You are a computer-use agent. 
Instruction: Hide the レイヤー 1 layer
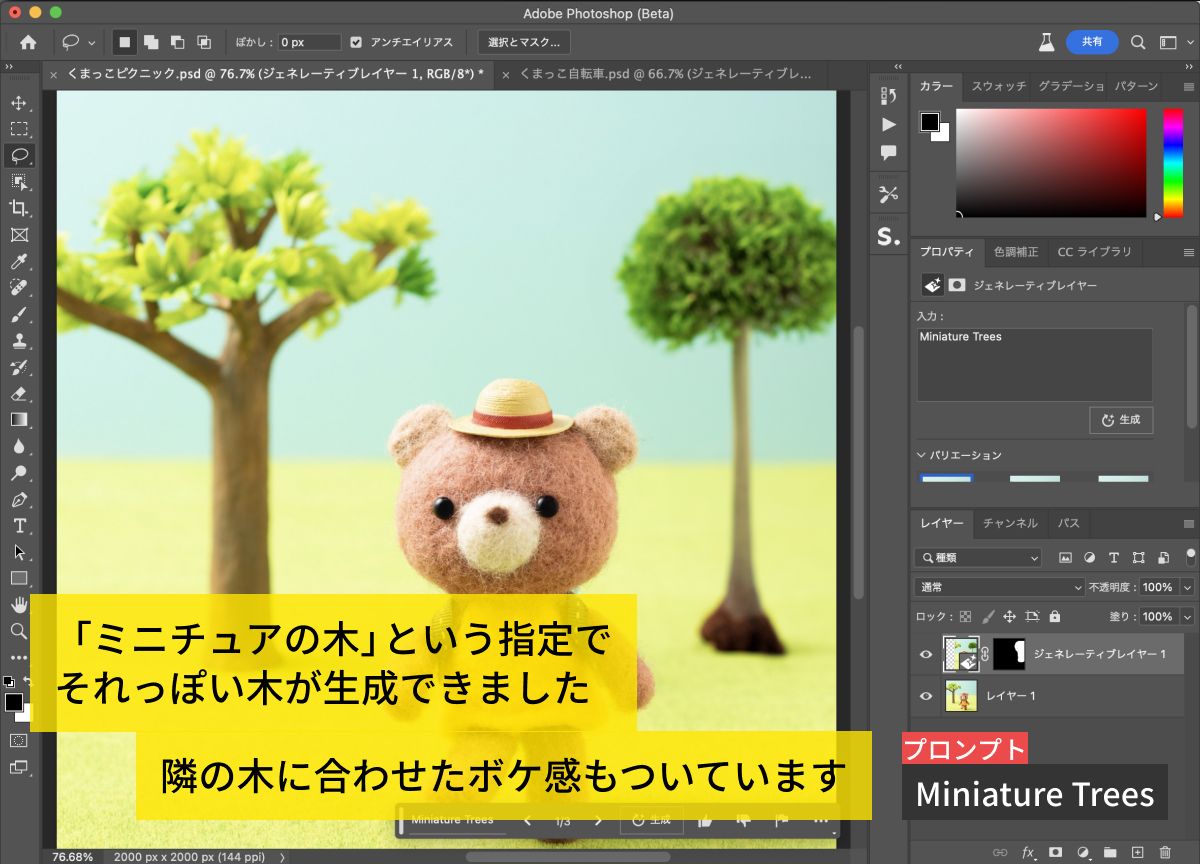[926, 696]
